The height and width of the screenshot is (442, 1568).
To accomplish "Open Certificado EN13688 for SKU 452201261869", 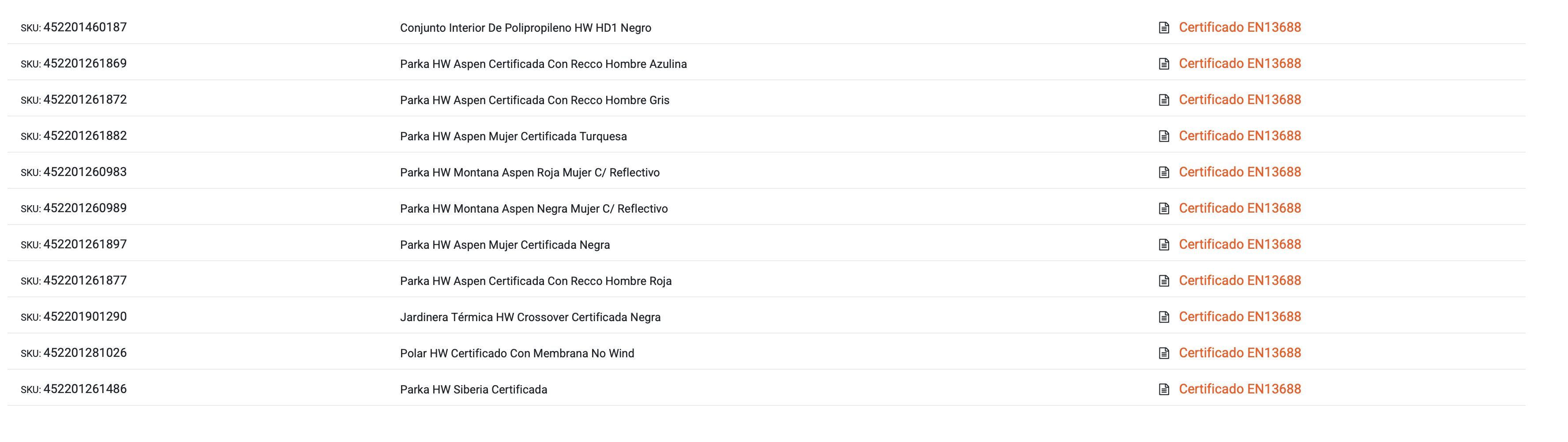I will pyautogui.click(x=1239, y=64).
